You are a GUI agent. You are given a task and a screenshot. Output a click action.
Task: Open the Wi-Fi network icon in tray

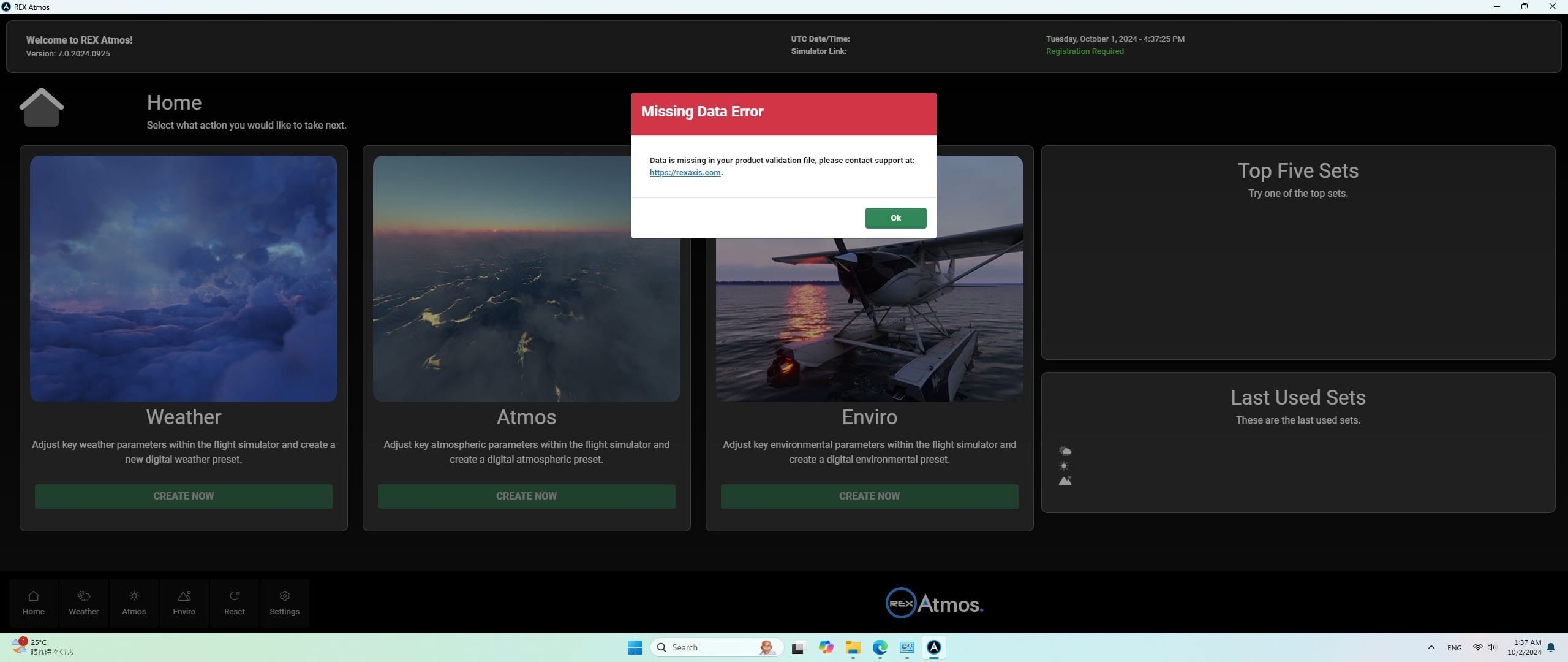coord(1477,648)
